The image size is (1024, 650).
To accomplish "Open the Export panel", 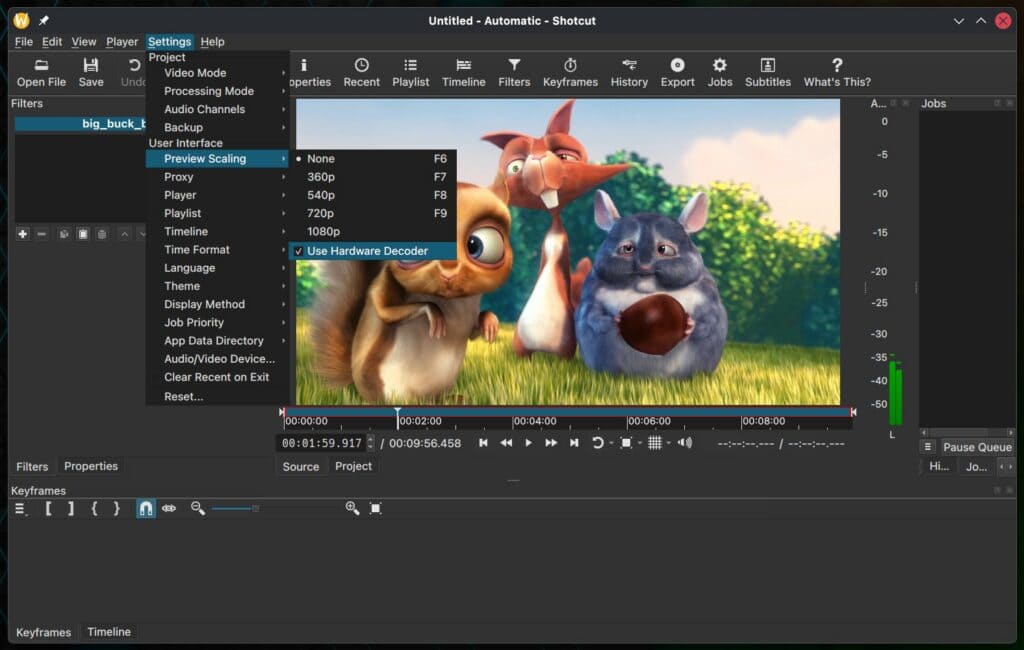I will click(x=677, y=71).
